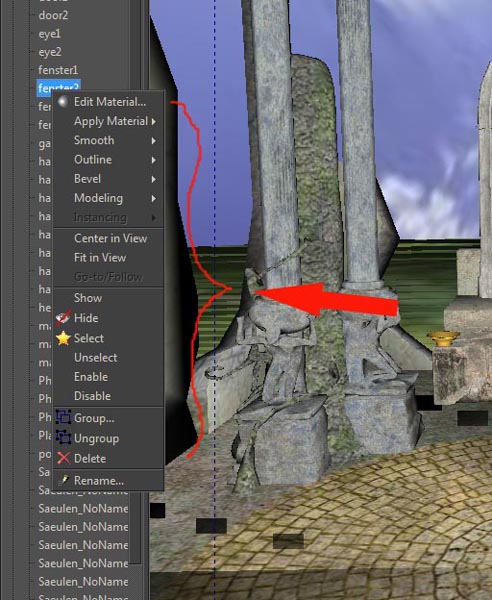Image resolution: width=492 pixels, height=600 pixels.
Task: Click the red X Delete icon
Action: (x=63, y=458)
